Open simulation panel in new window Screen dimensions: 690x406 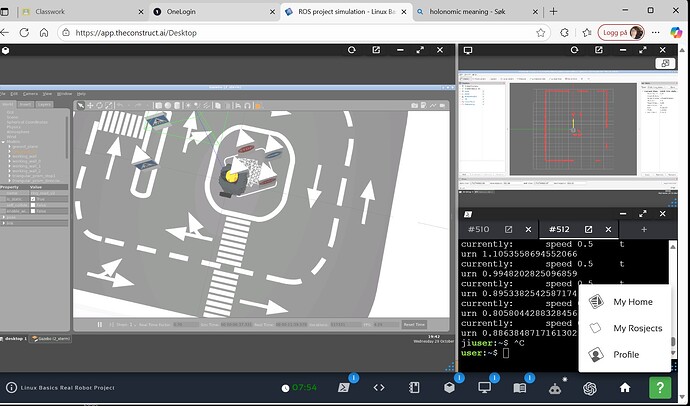[376, 50]
